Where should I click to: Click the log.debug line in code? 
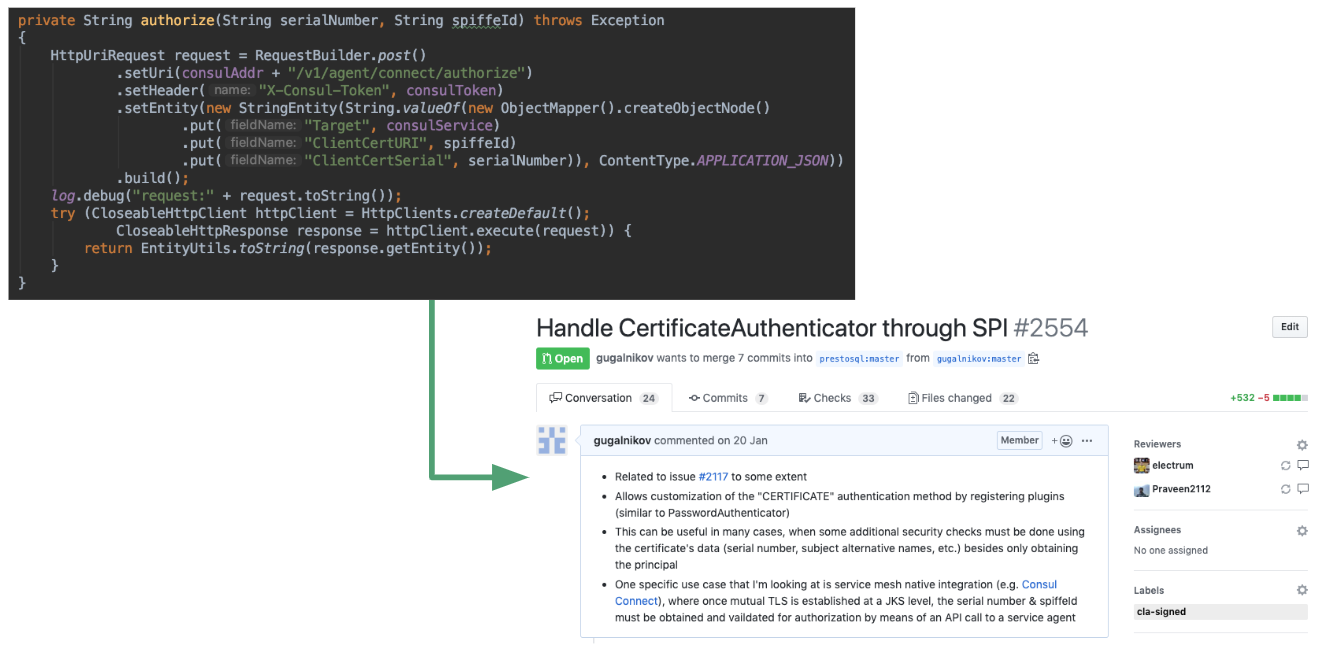(226, 195)
